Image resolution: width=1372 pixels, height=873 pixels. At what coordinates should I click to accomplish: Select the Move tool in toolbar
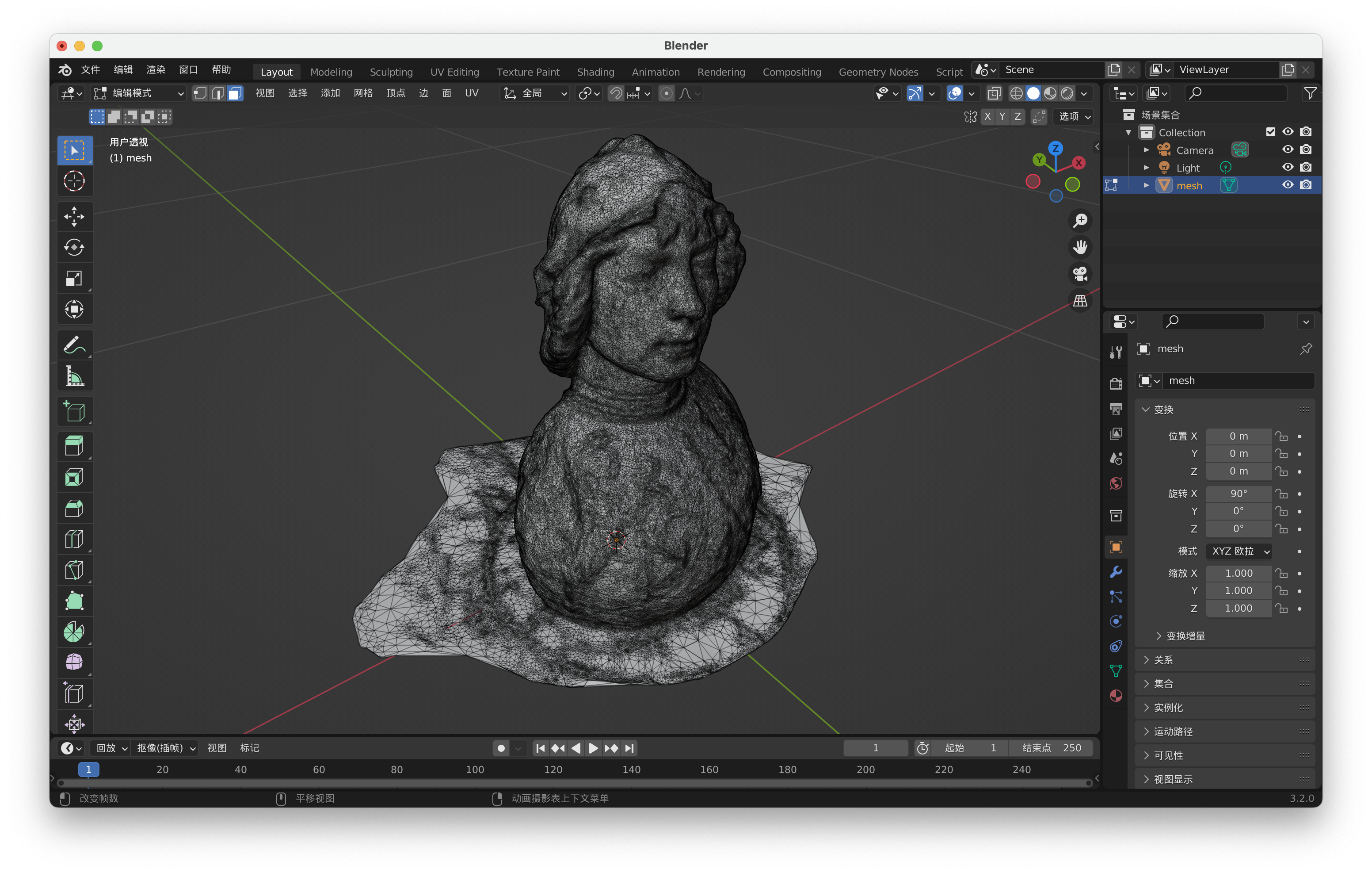pos(74,216)
